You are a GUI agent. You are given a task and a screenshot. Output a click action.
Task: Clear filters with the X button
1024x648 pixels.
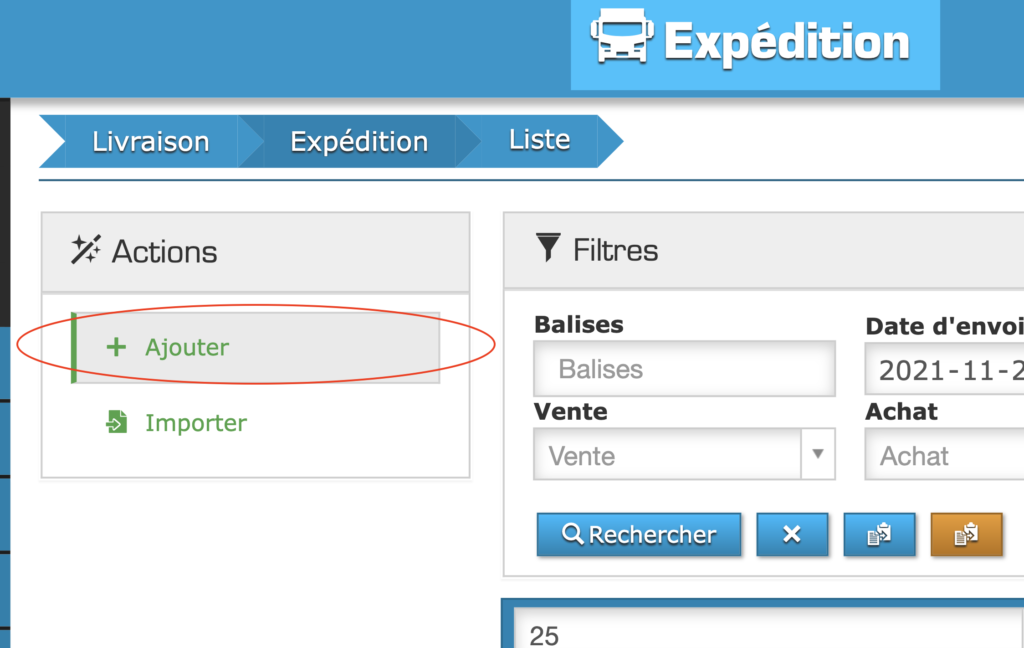[791, 534]
